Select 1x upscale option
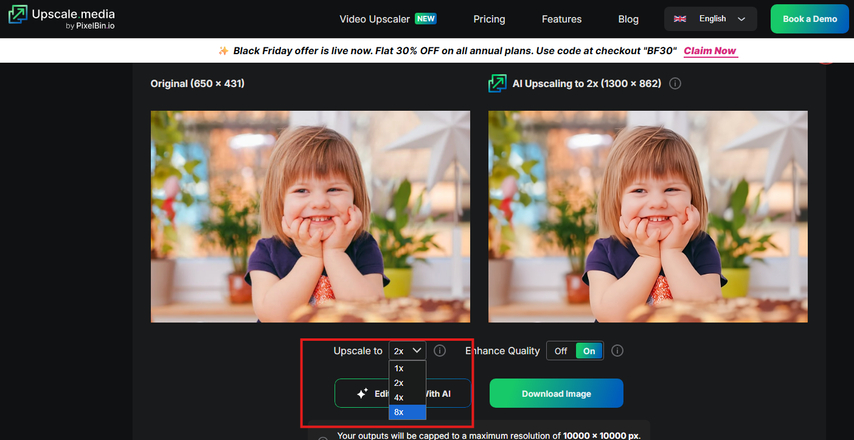854x440 pixels. (x=407, y=368)
